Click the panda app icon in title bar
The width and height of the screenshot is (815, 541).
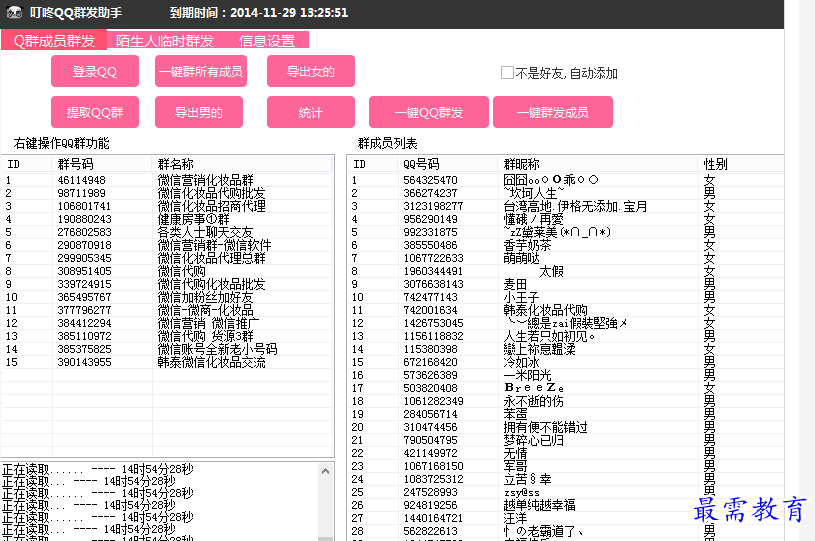tap(15, 12)
